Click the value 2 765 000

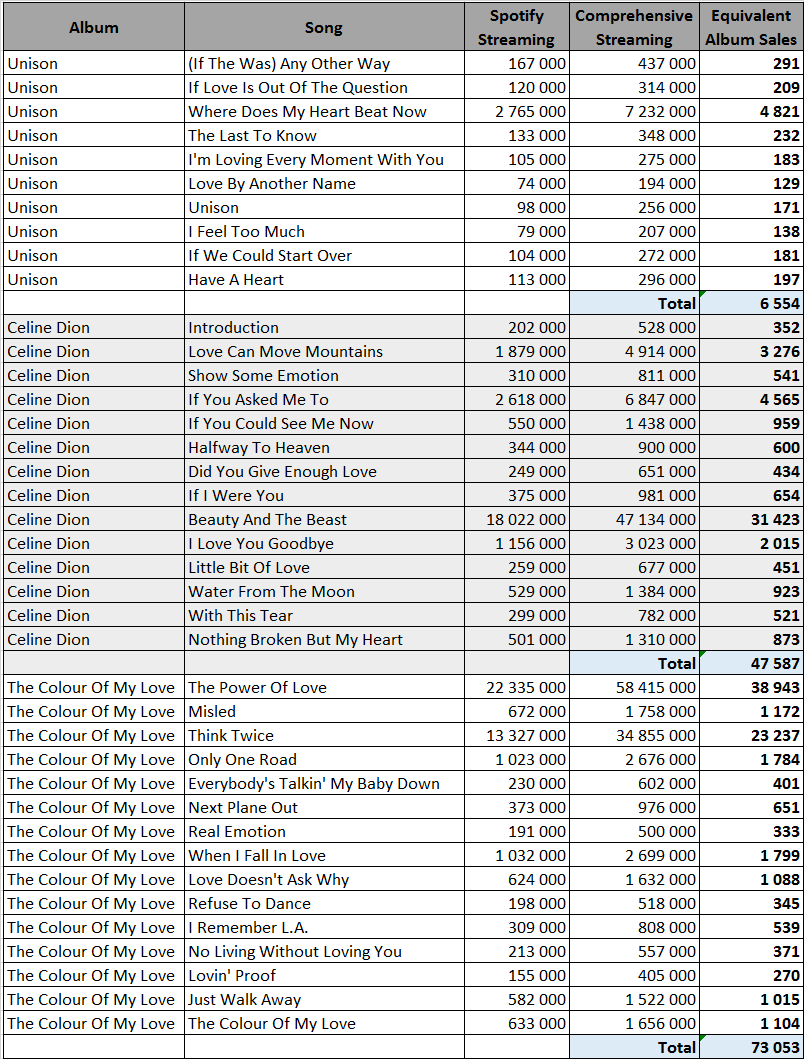click(x=517, y=111)
